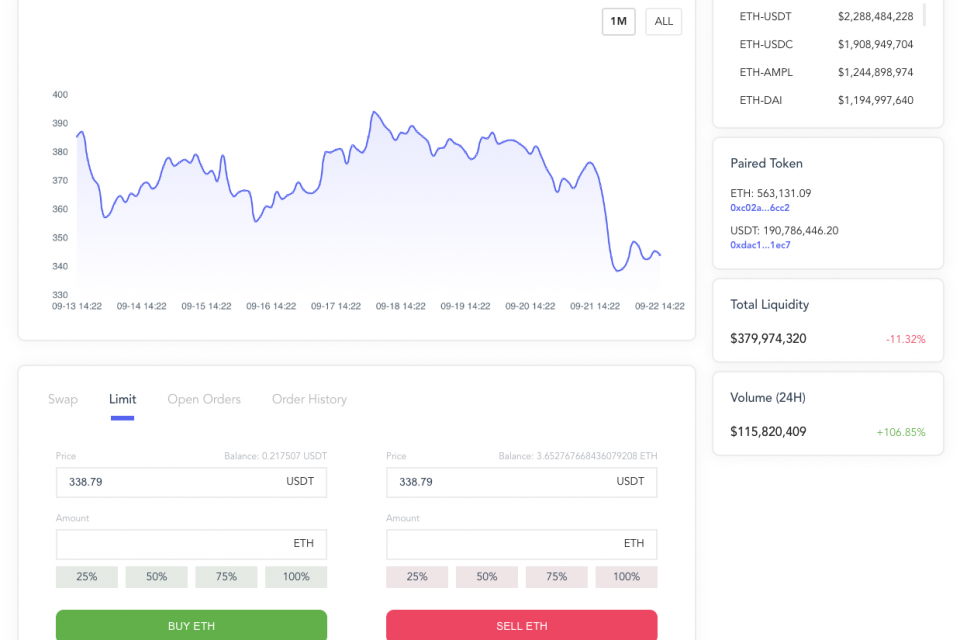Click the buy Price input showing 338.79
The height and width of the screenshot is (640, 960).
(x=191, y=482)
